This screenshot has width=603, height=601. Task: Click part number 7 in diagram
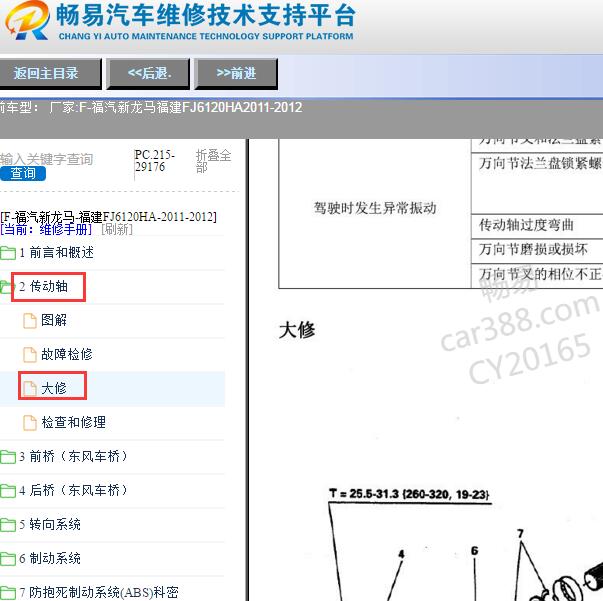click(x=521, y=534)
